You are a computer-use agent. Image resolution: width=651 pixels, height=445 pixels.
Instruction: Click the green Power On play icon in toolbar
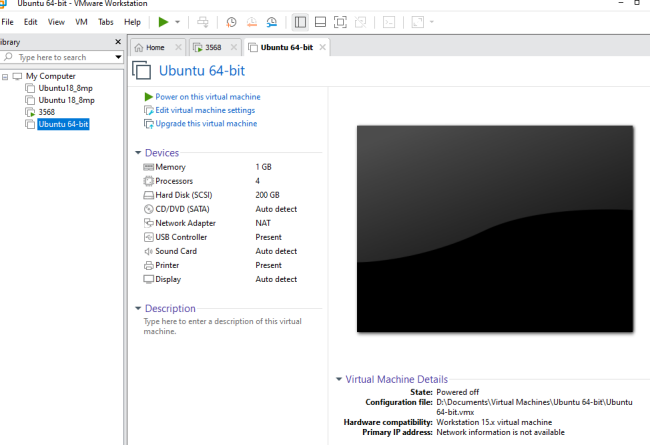[x=164, y=21]
